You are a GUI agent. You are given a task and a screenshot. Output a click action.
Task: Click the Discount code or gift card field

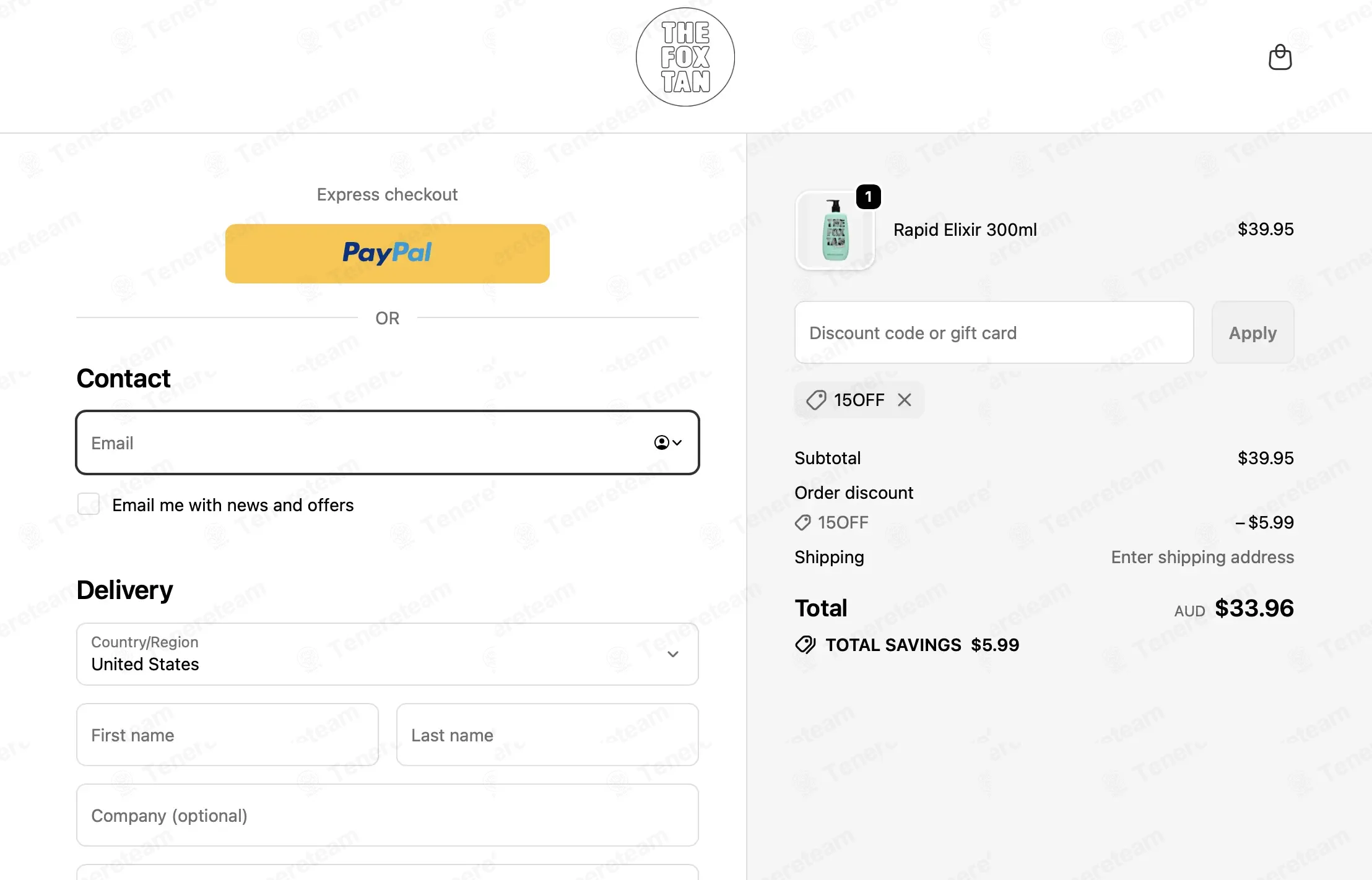tap(994, 333)
